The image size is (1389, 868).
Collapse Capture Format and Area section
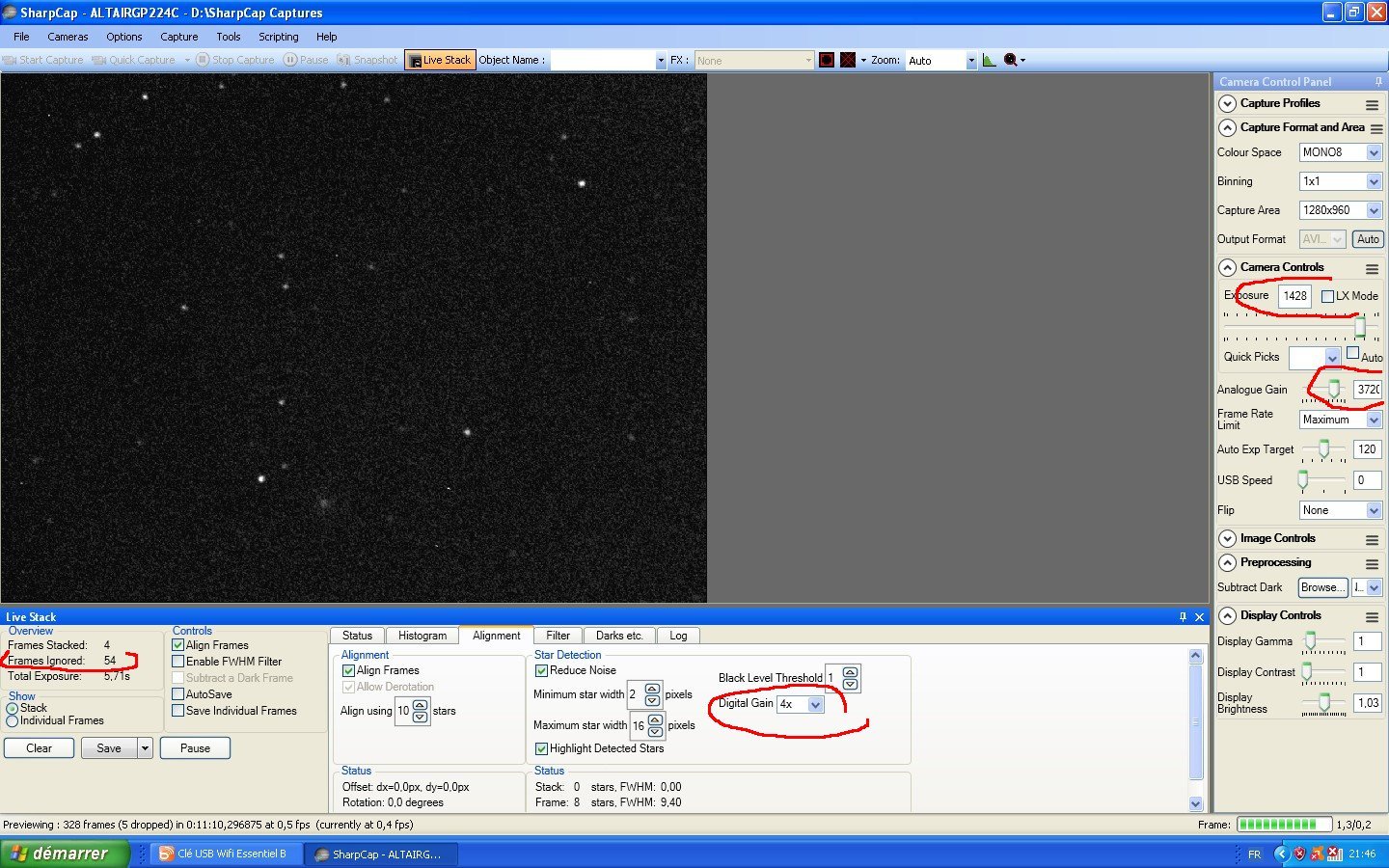point(1227,127)
